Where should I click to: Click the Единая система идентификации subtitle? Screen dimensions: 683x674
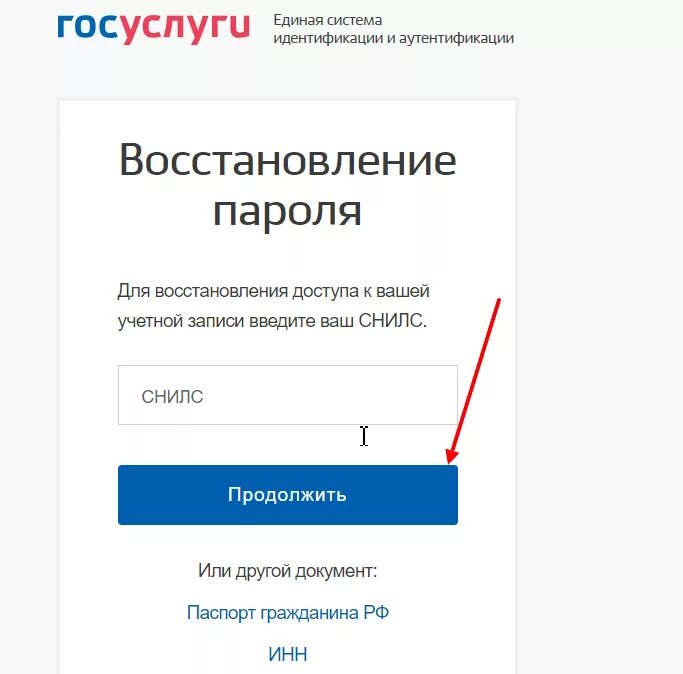[393, 29]
